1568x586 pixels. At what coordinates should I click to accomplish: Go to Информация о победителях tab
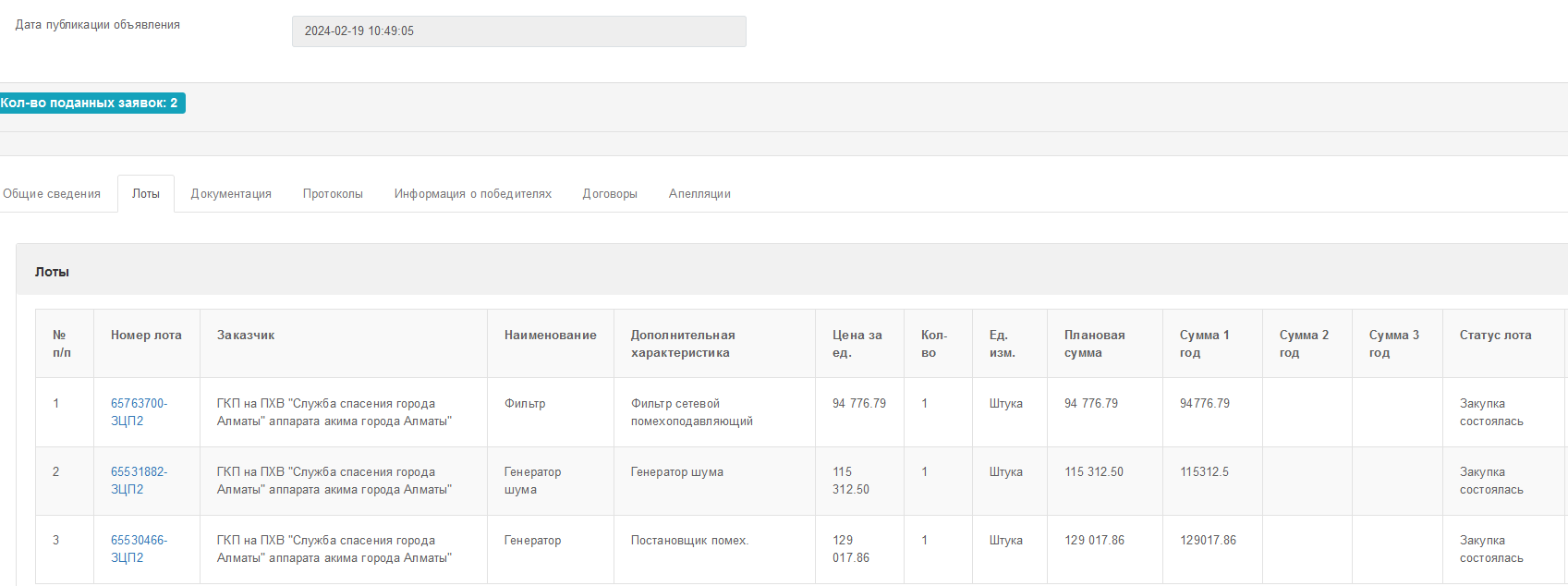point(473,194)
